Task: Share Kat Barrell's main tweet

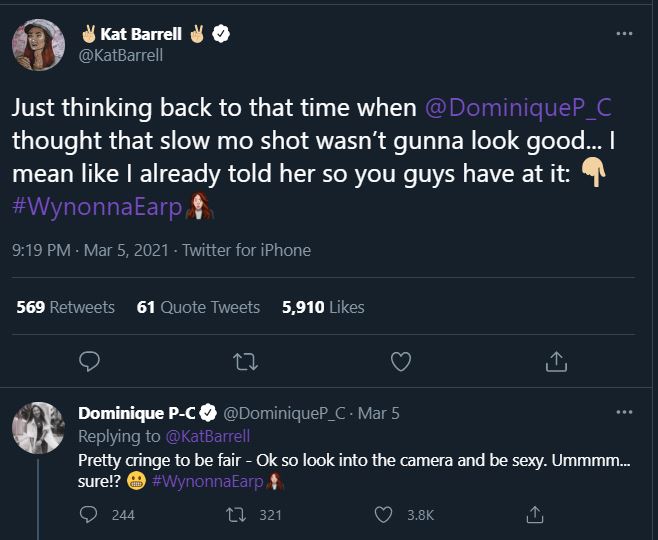Action: pos(557,360)
